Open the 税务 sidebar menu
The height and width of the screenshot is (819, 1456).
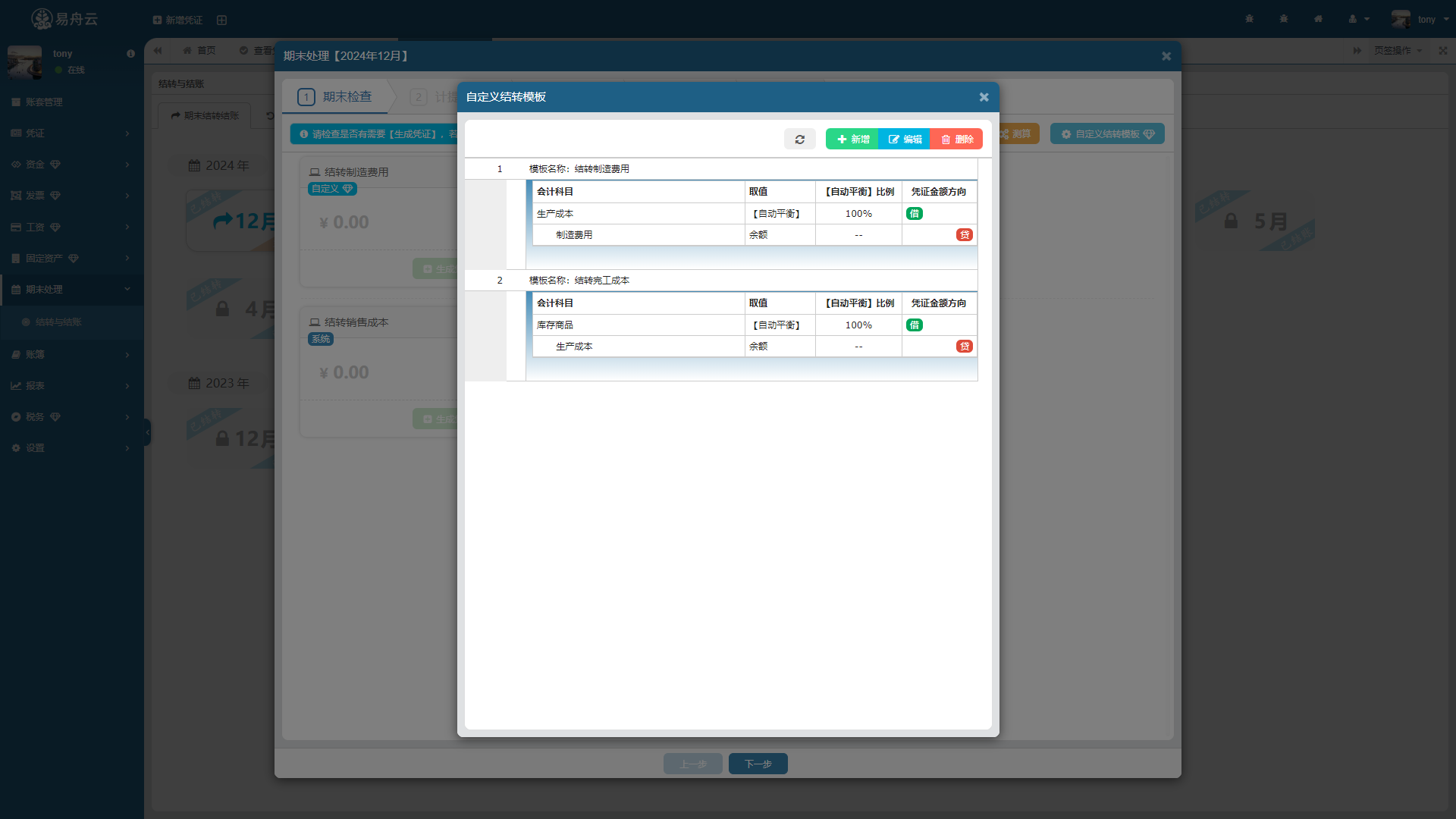[72, 417]
